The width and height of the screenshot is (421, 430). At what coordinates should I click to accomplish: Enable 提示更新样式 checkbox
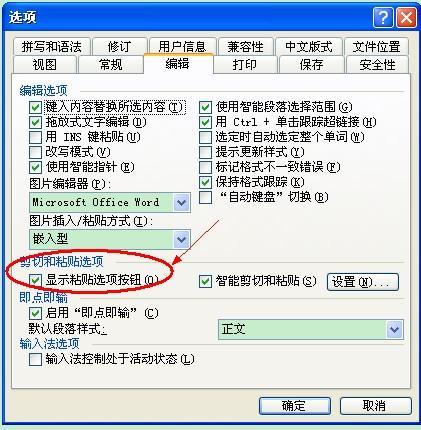pos(205,152)
